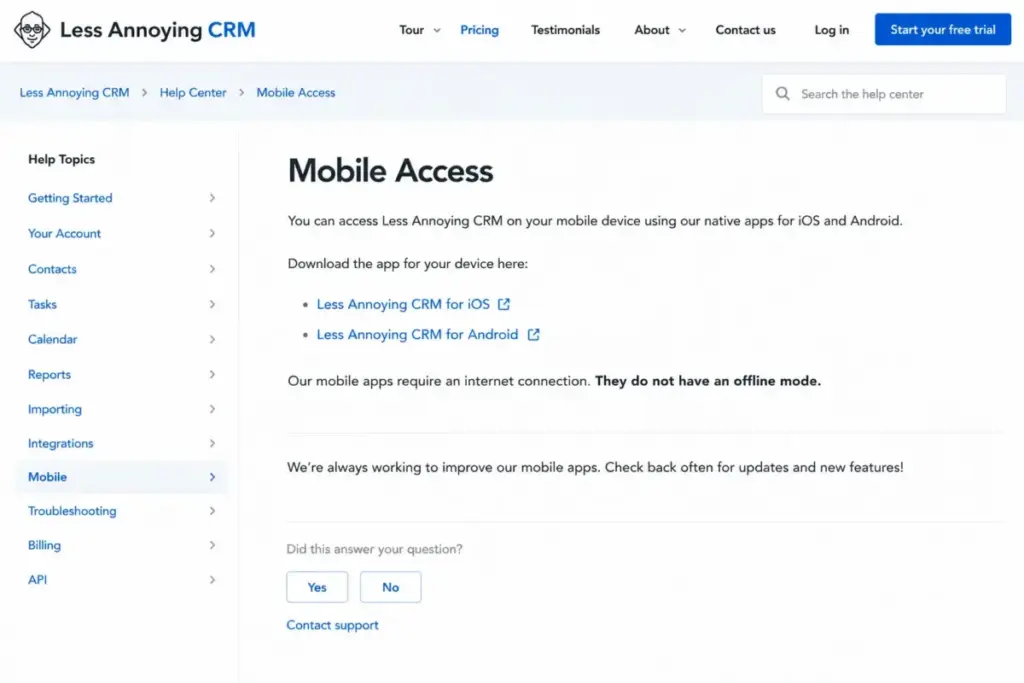The image size is (1024, 683).
Task: Click the external link icon beside Android
Action: click(534, 334)
